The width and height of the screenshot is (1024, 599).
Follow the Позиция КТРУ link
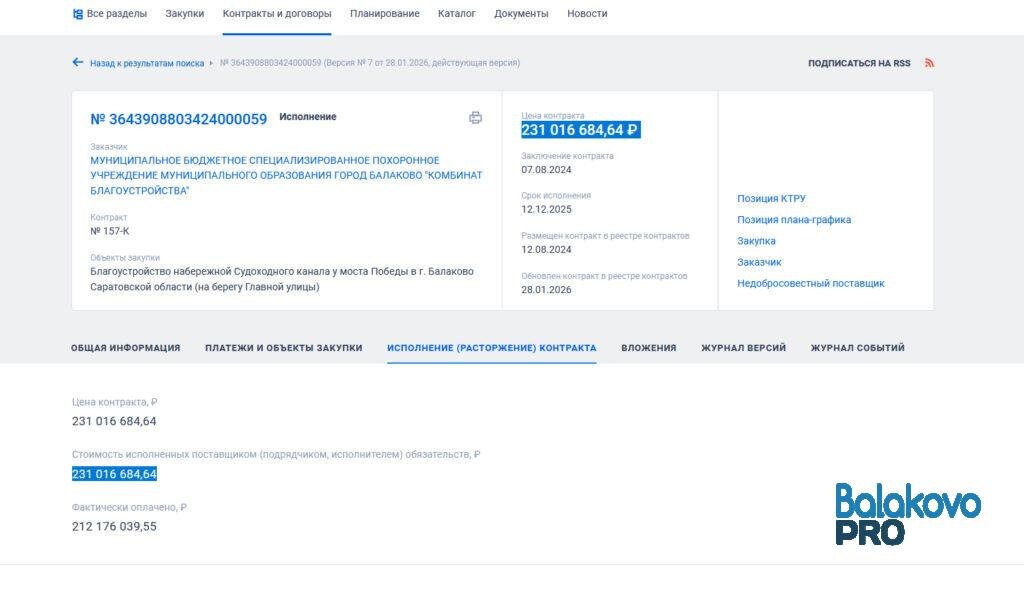(771, 199)
